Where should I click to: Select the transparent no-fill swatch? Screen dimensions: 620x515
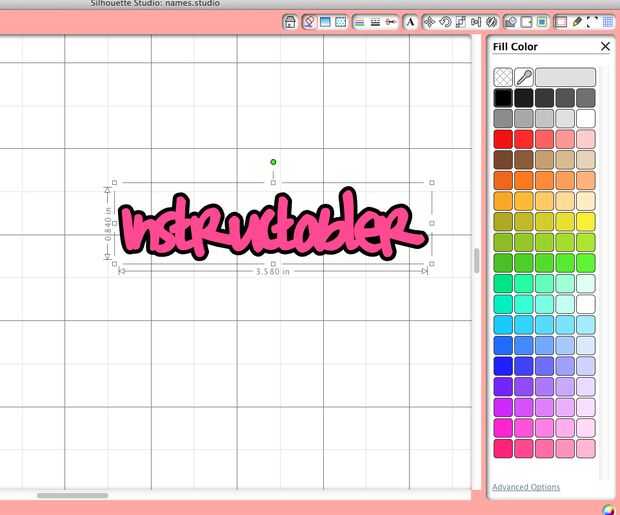503,77
